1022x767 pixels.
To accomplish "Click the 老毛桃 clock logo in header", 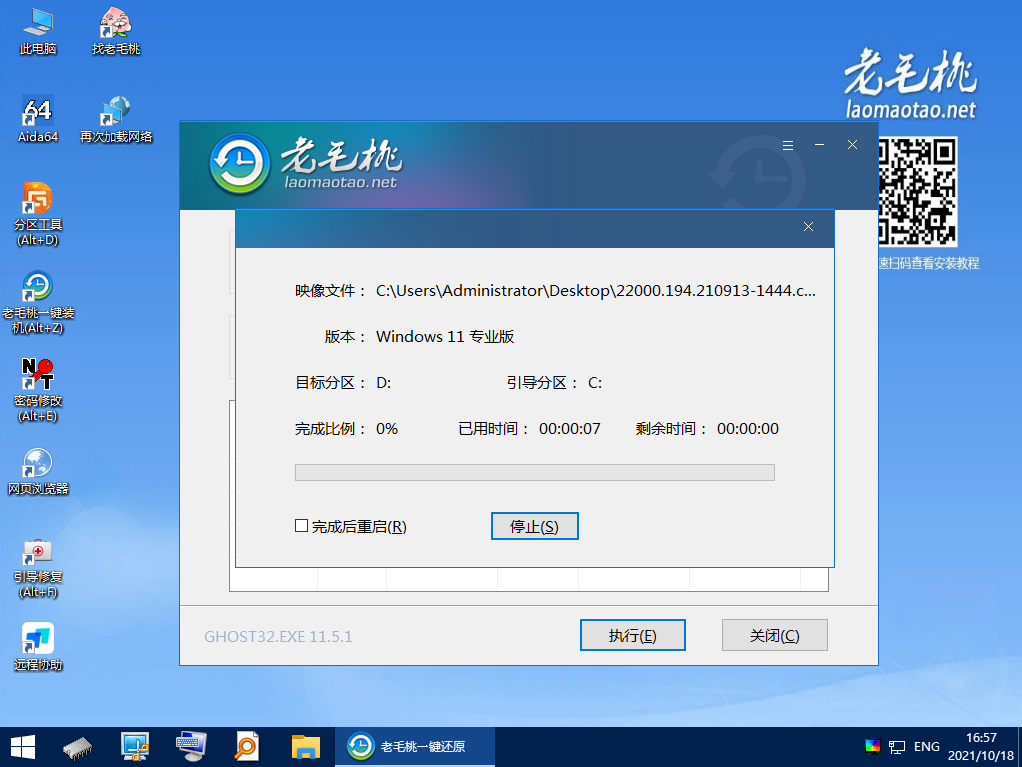I will pyautogui.click(x=239, y=164).
